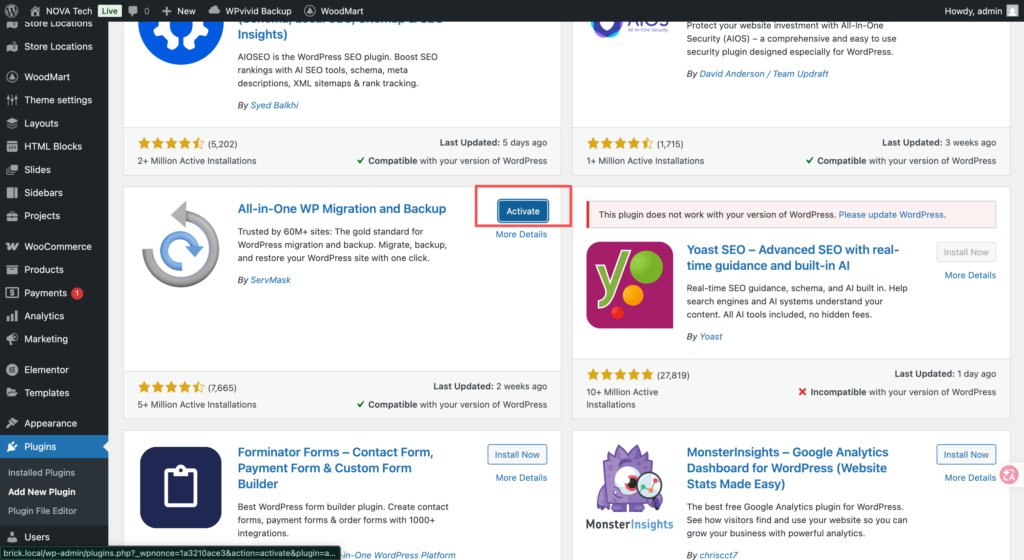Click the Marketing megaphone icon
1024x560 pixels.
point(12,339)
